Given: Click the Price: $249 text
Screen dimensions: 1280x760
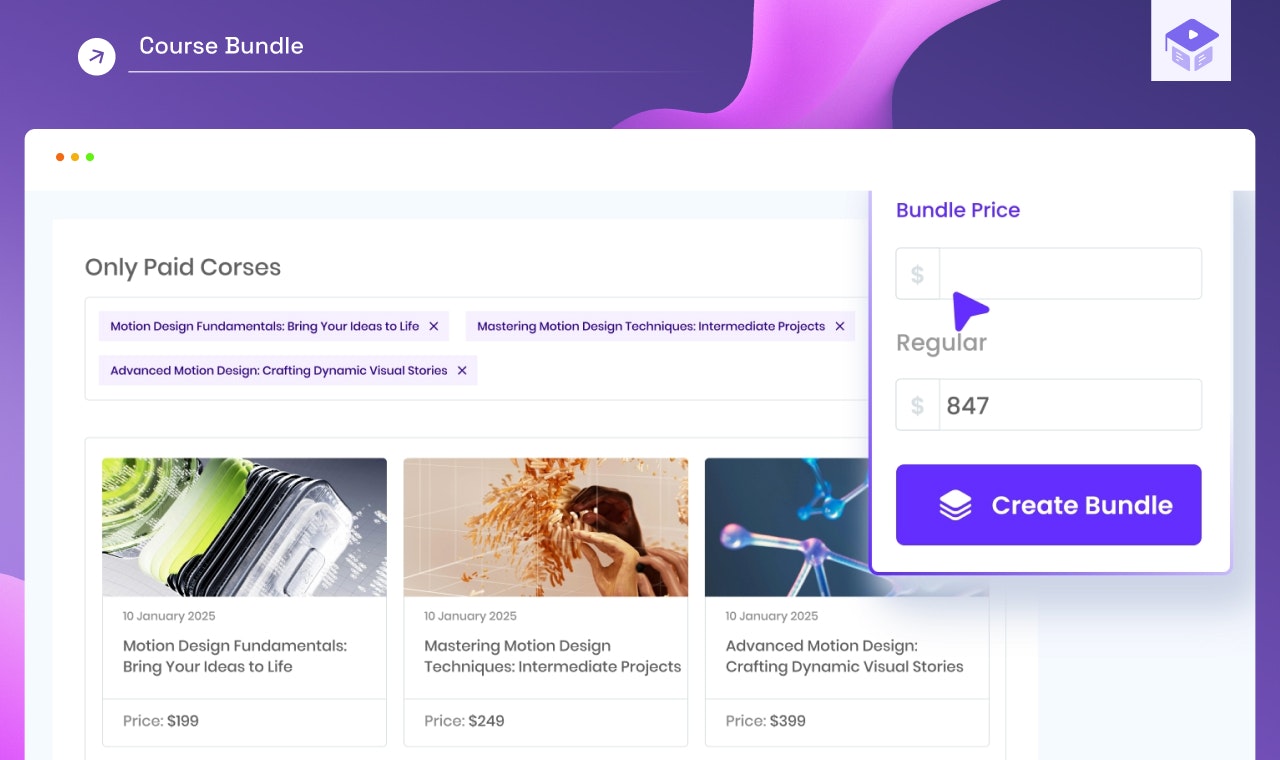Looking at the screenshot, I should [x=464, y=721].
